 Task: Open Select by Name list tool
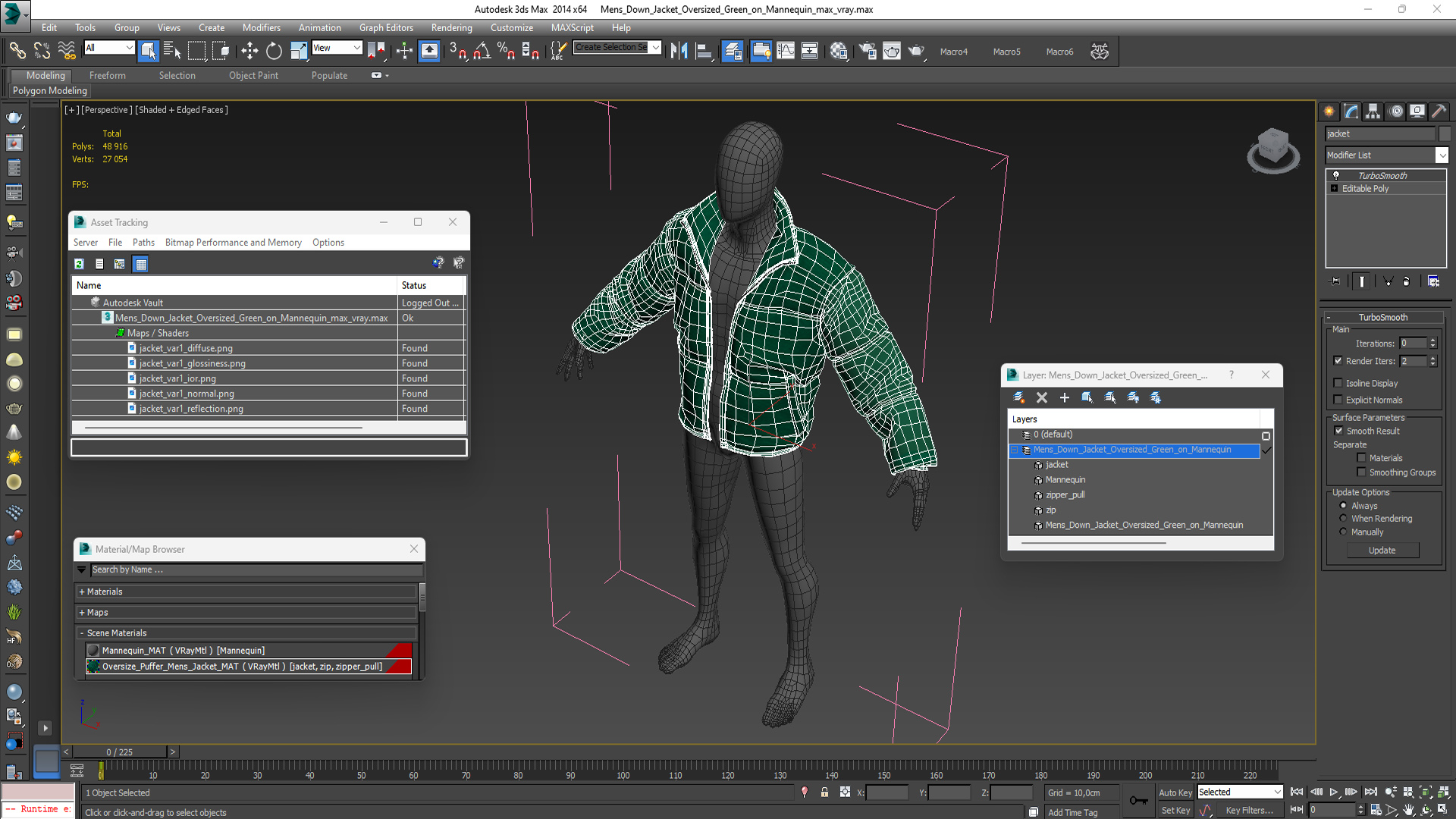(172, 51)
